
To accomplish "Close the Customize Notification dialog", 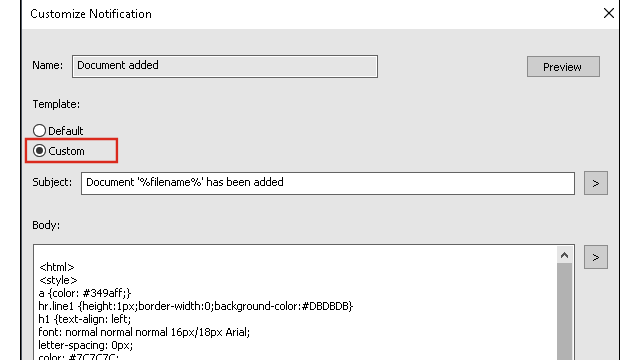I will [x=609, y=13].
